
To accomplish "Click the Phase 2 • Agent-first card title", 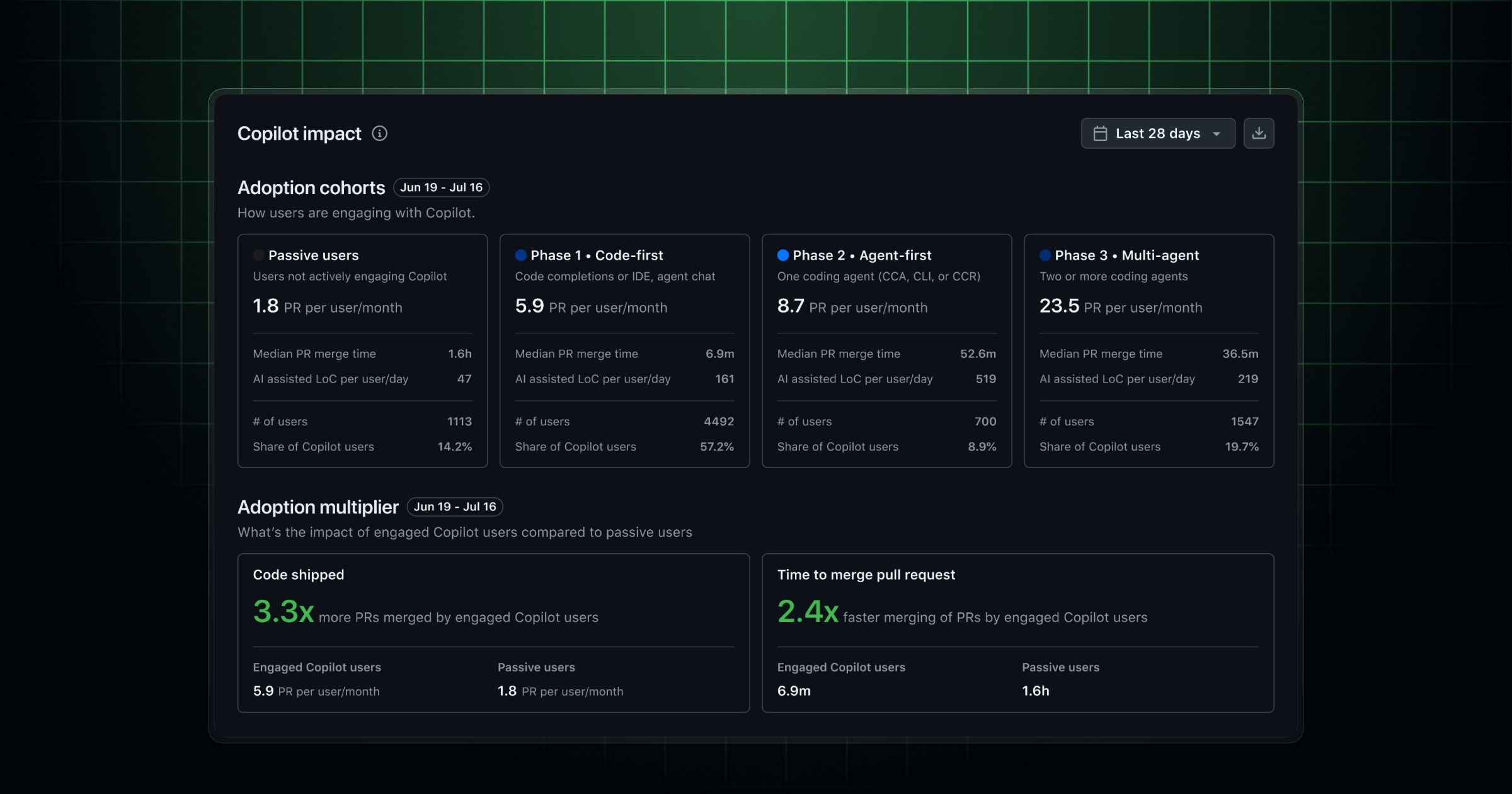I will tap(862, 255).
